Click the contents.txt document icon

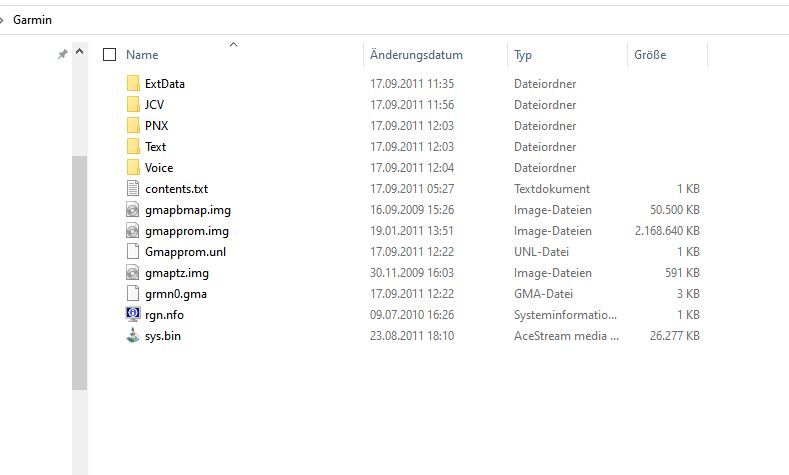click(x=133, y=189)
